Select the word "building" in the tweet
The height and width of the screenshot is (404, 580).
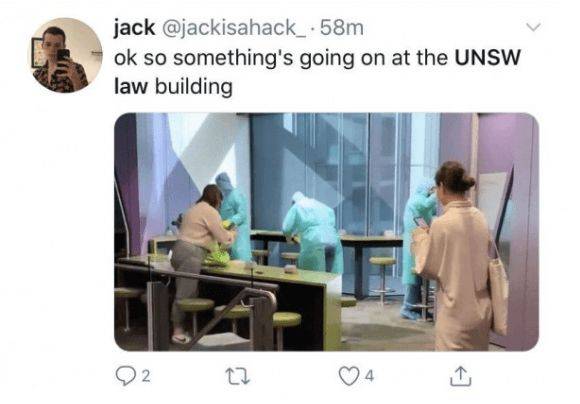194,88
